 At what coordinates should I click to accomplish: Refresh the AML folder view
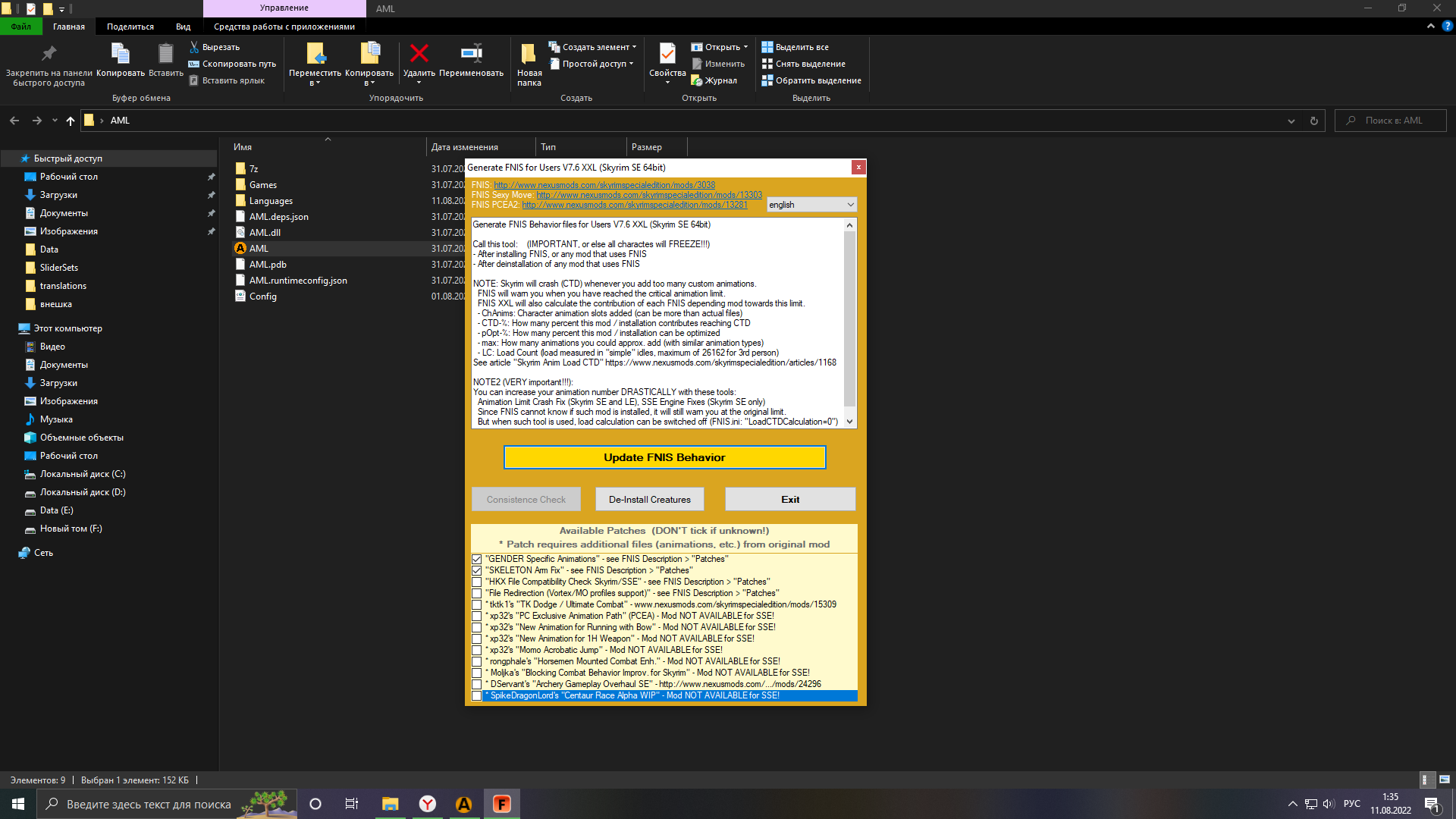click(x=1313, y=121)
